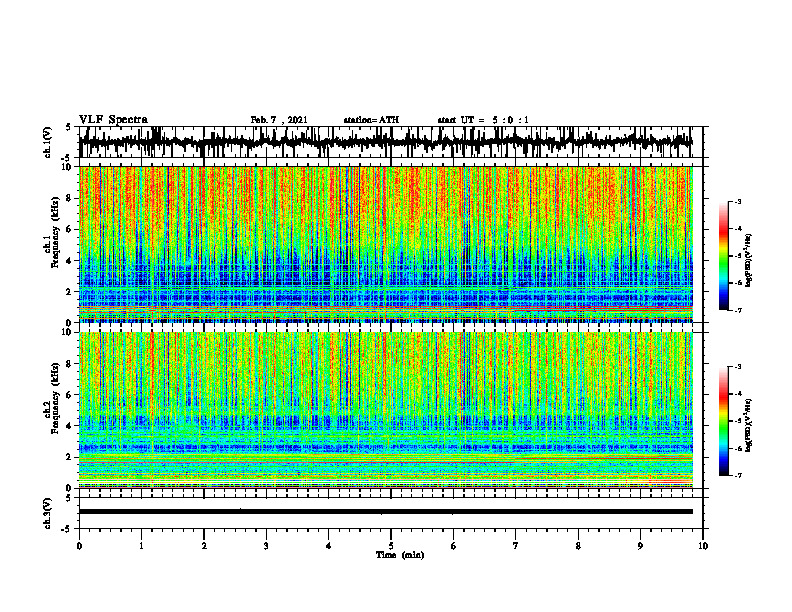Click the ch.1 colorbar "-3" label
792x612 pixels.
point(737,201)
